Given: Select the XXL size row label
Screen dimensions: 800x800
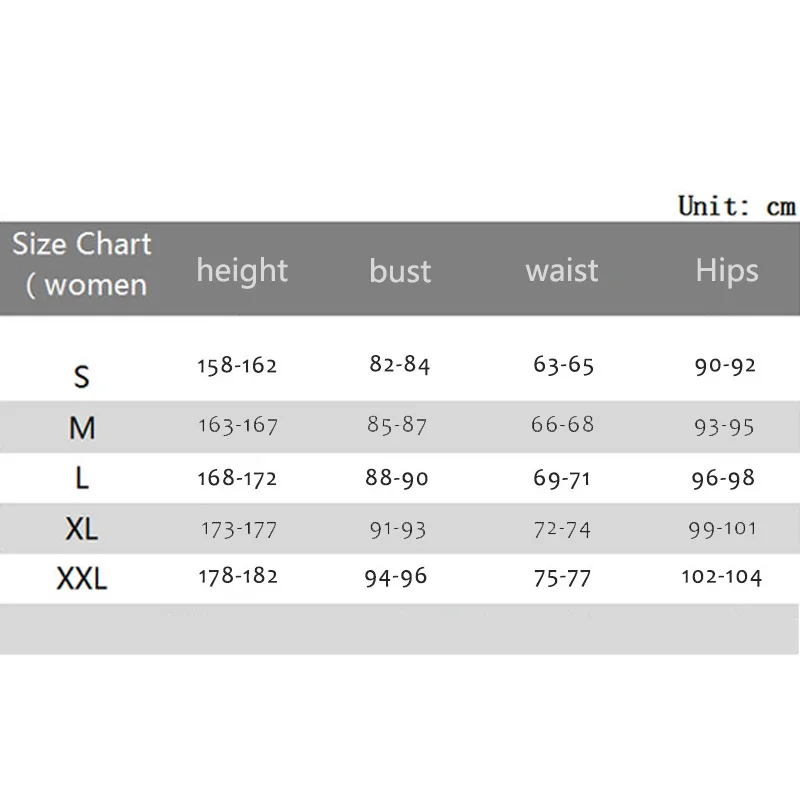Looking at the screenshot, I should (82, 578).
